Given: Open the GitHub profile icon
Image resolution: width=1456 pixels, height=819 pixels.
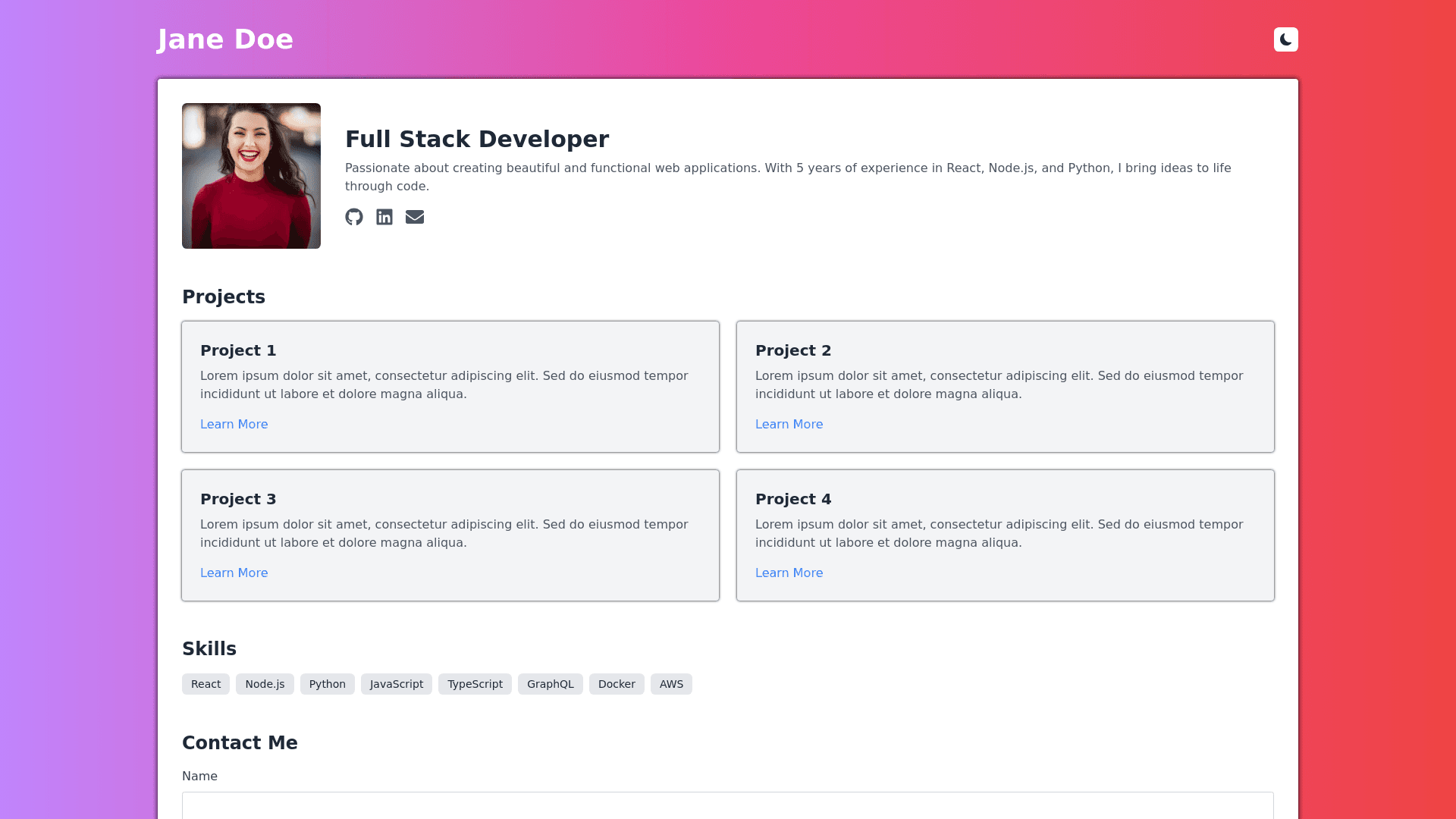Looking at the screenshot, I should click(x=354, y=217).
